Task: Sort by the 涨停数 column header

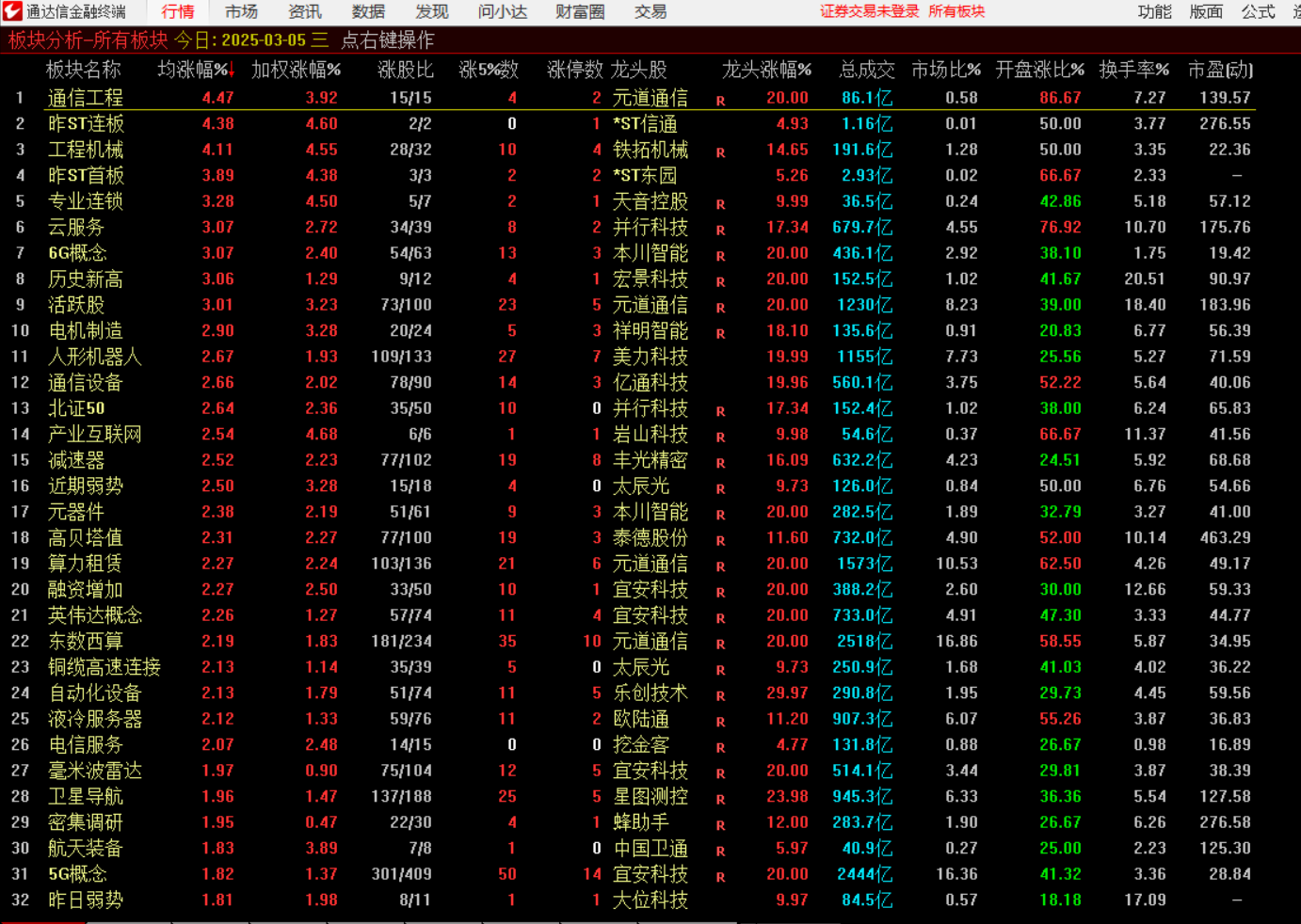Action: click(x=575, y=70)
